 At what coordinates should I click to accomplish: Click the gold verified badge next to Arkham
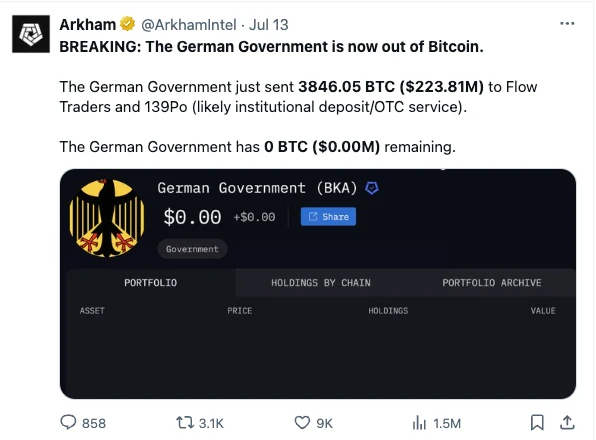(x=127, y=24)
